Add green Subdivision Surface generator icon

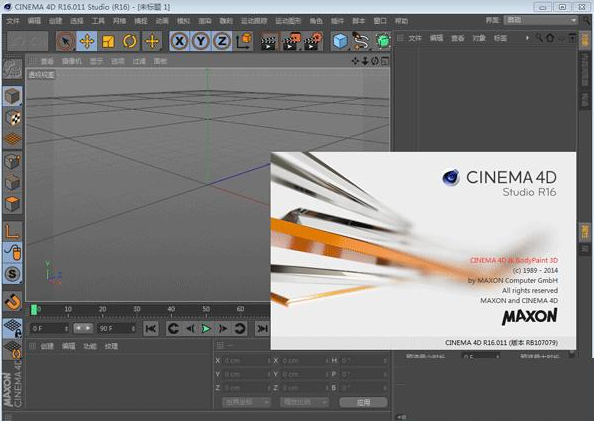pyautogui.click(x=383, y=41)
